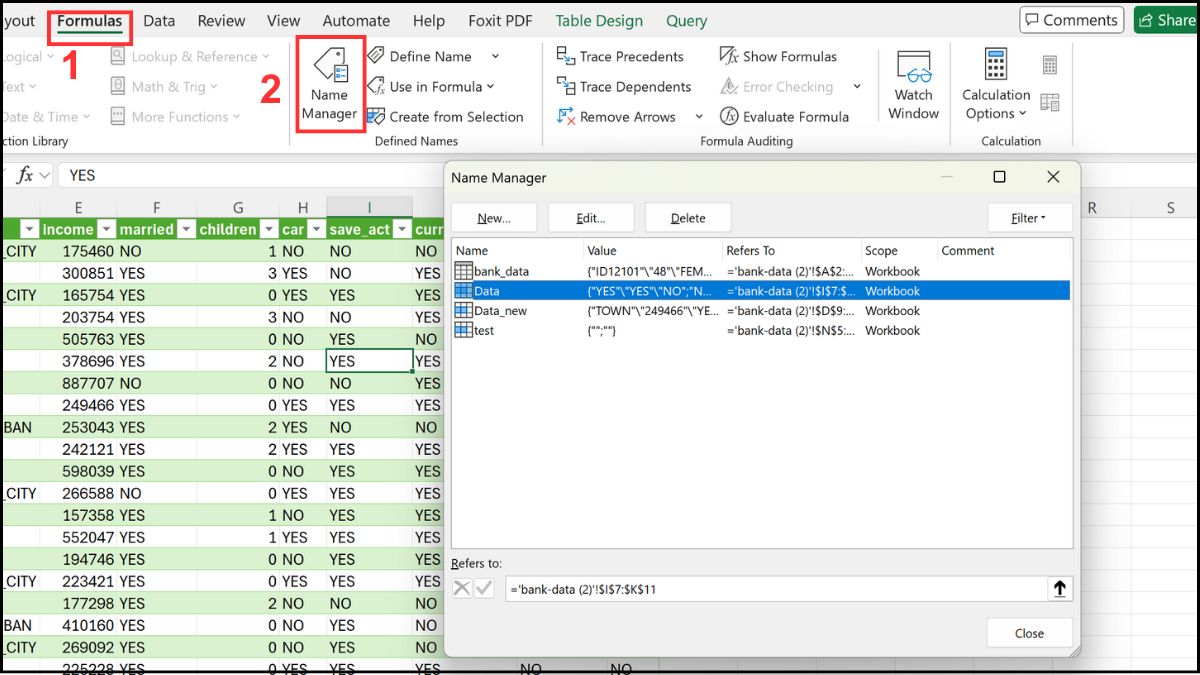Expand the More Functions dropdown
This screenshot has width=1200, height=675.
176,116
